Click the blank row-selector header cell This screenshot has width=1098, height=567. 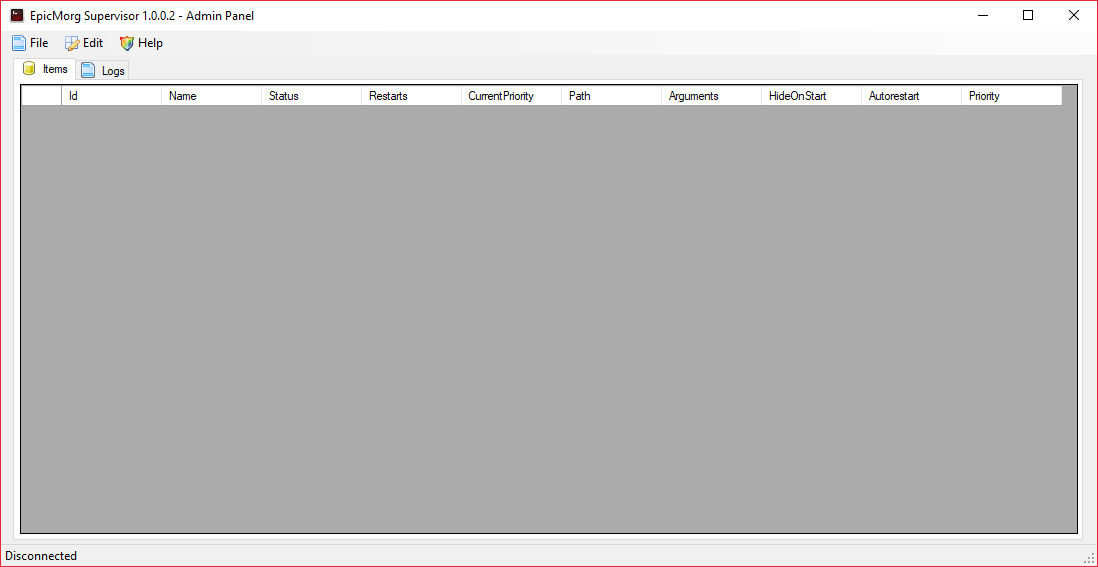pos(41,97)
